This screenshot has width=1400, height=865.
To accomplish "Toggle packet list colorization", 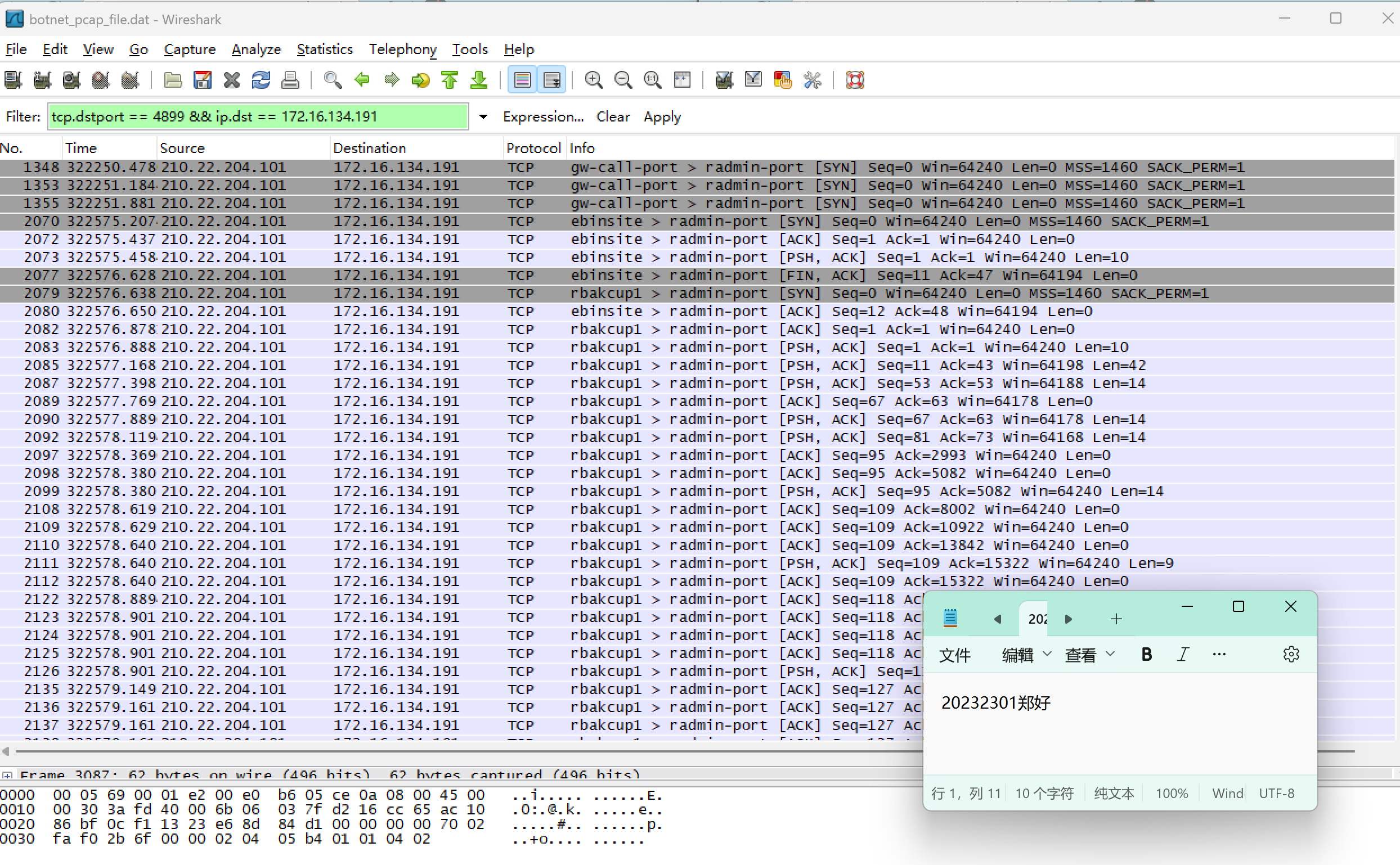I will point(522,80).
